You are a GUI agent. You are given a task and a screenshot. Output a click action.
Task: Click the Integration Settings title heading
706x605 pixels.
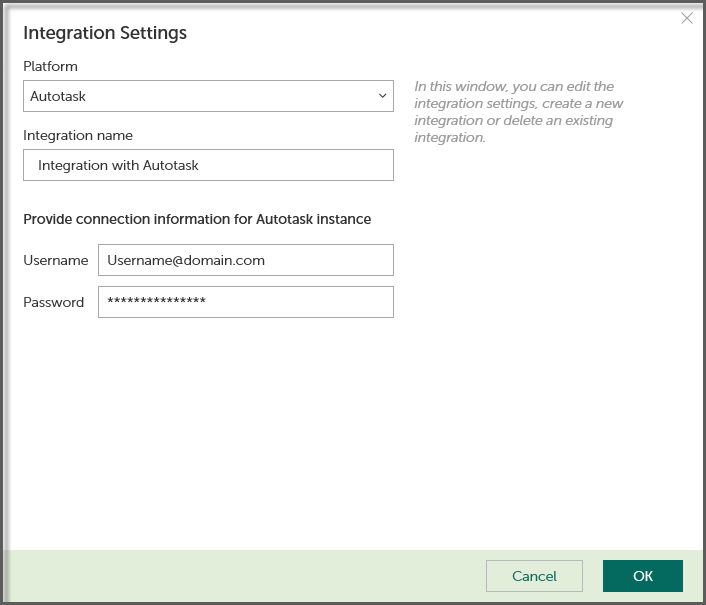[105, 33]
